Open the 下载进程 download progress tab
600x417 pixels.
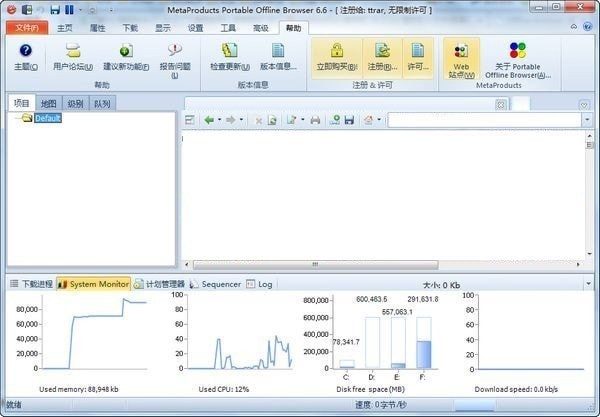point(31,284)
